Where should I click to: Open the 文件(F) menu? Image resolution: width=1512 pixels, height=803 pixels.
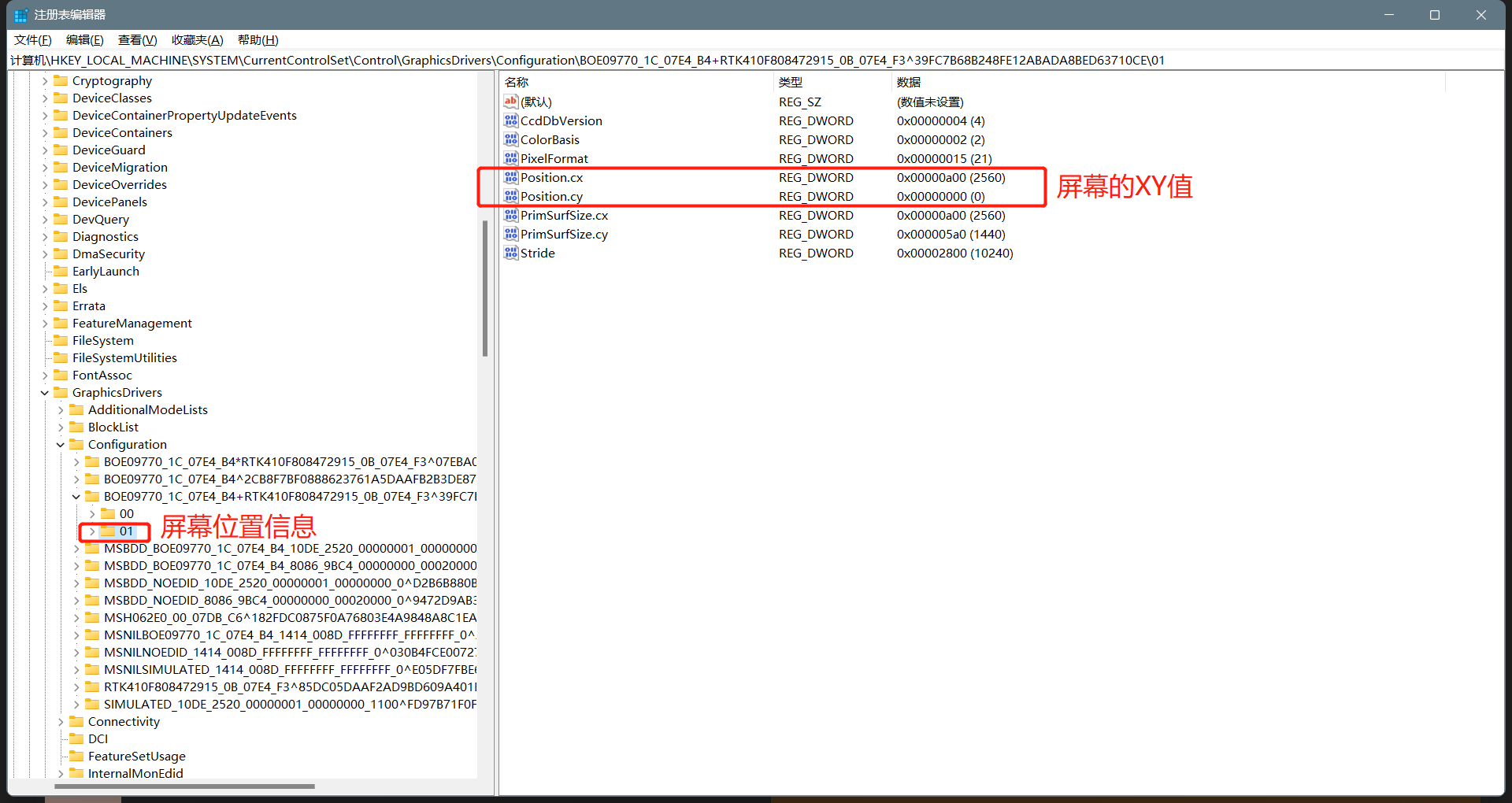click(32, 40)
